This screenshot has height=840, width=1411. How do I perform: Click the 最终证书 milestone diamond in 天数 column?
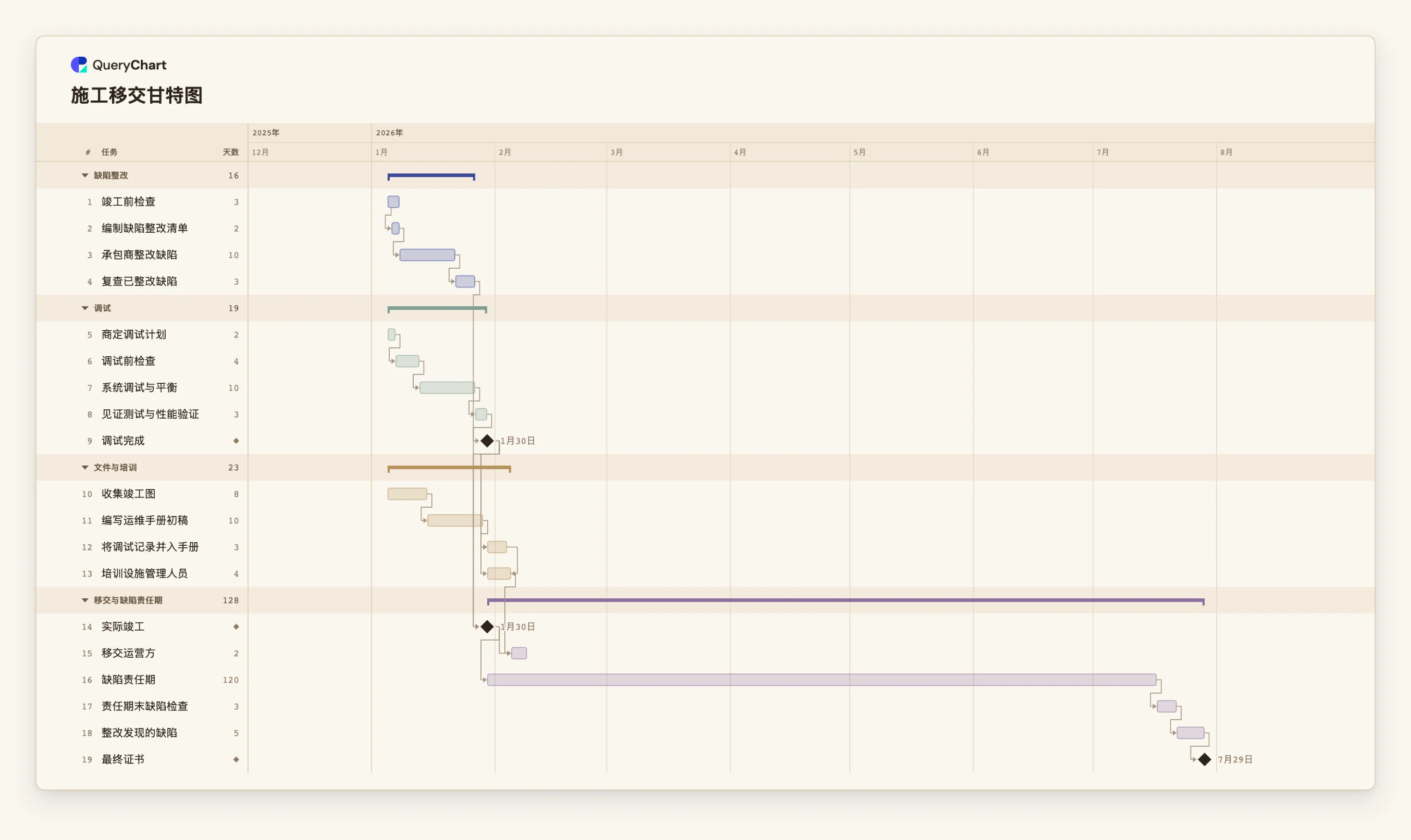[236, 760]
